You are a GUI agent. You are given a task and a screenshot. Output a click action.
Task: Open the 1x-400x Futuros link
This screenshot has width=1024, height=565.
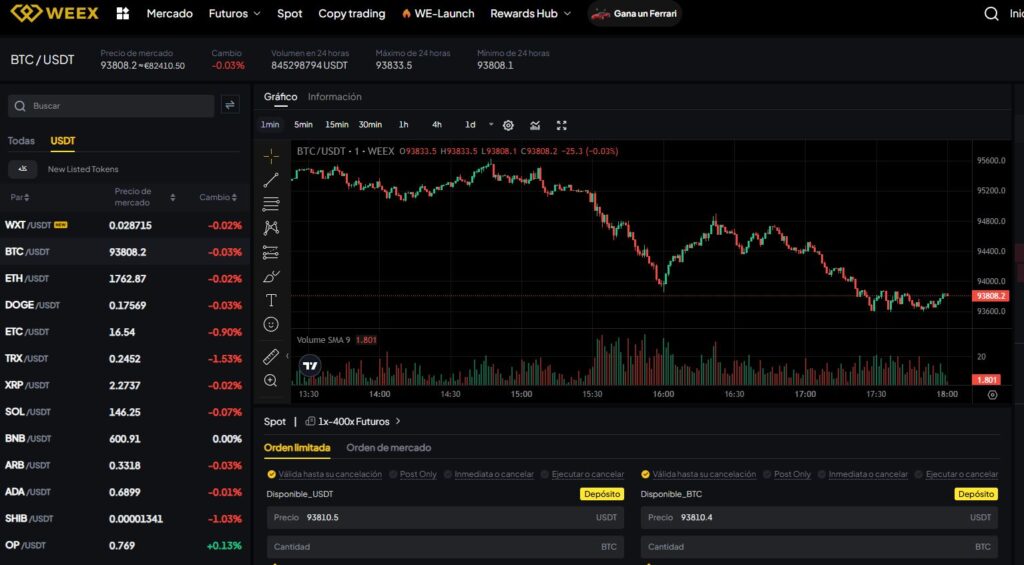tap(353, 422)
